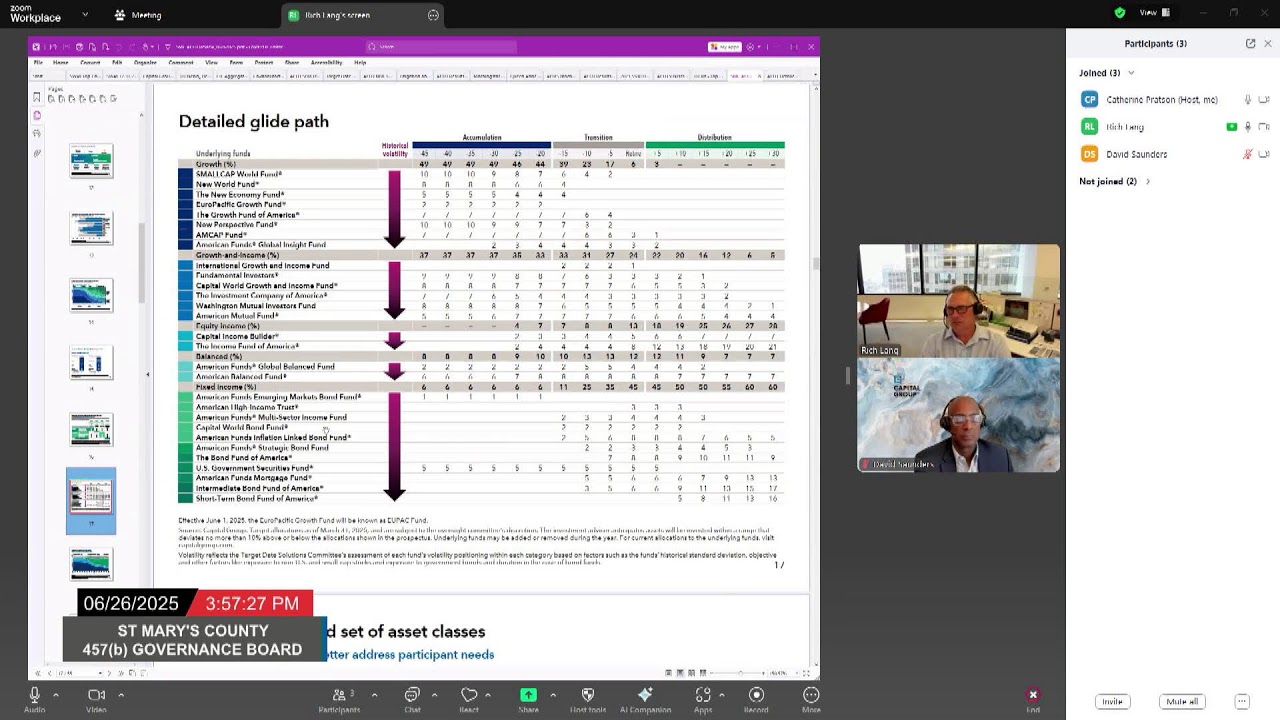Open video options arrow next to Video
Image resolution: width=1280 pixels, height=720 pixels.
[121, 695]
